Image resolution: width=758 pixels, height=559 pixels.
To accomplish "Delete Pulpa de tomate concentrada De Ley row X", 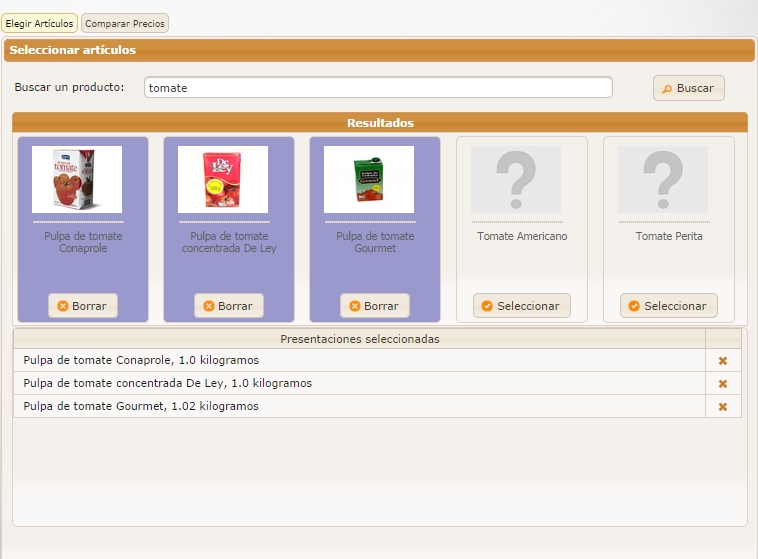I will pos(722,384).
